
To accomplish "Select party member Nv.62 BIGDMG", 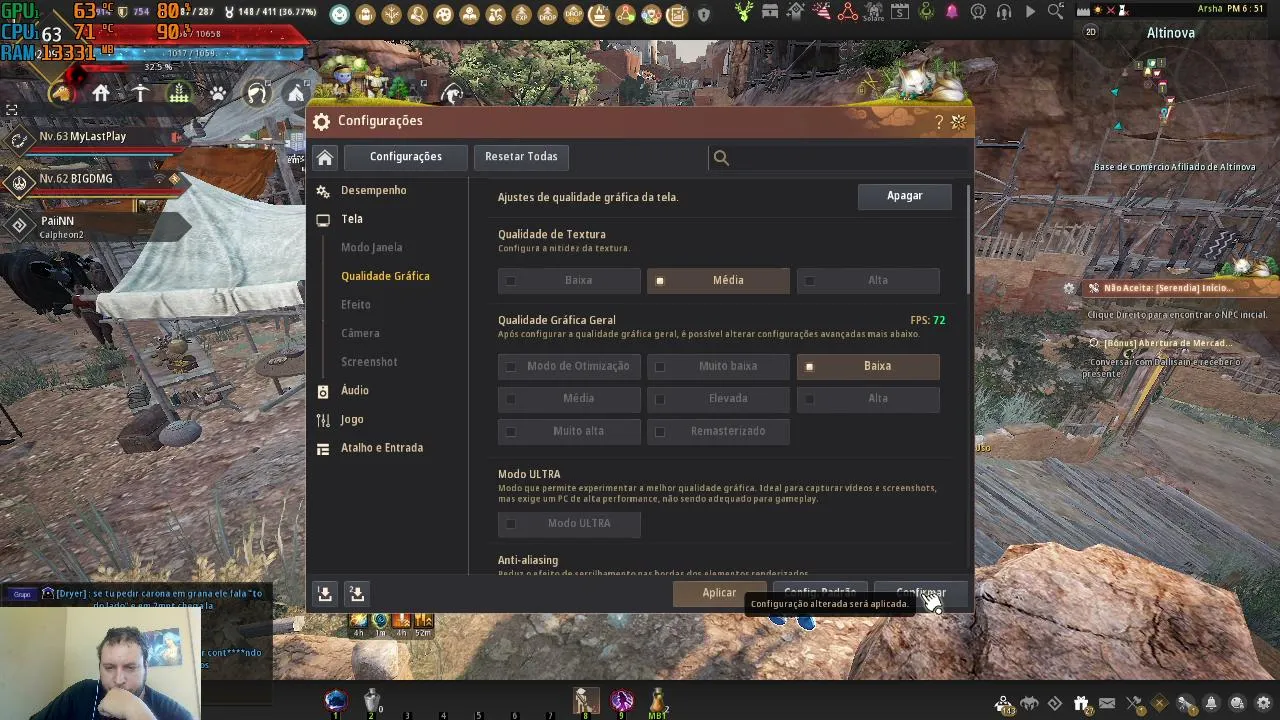I will 96,180.
